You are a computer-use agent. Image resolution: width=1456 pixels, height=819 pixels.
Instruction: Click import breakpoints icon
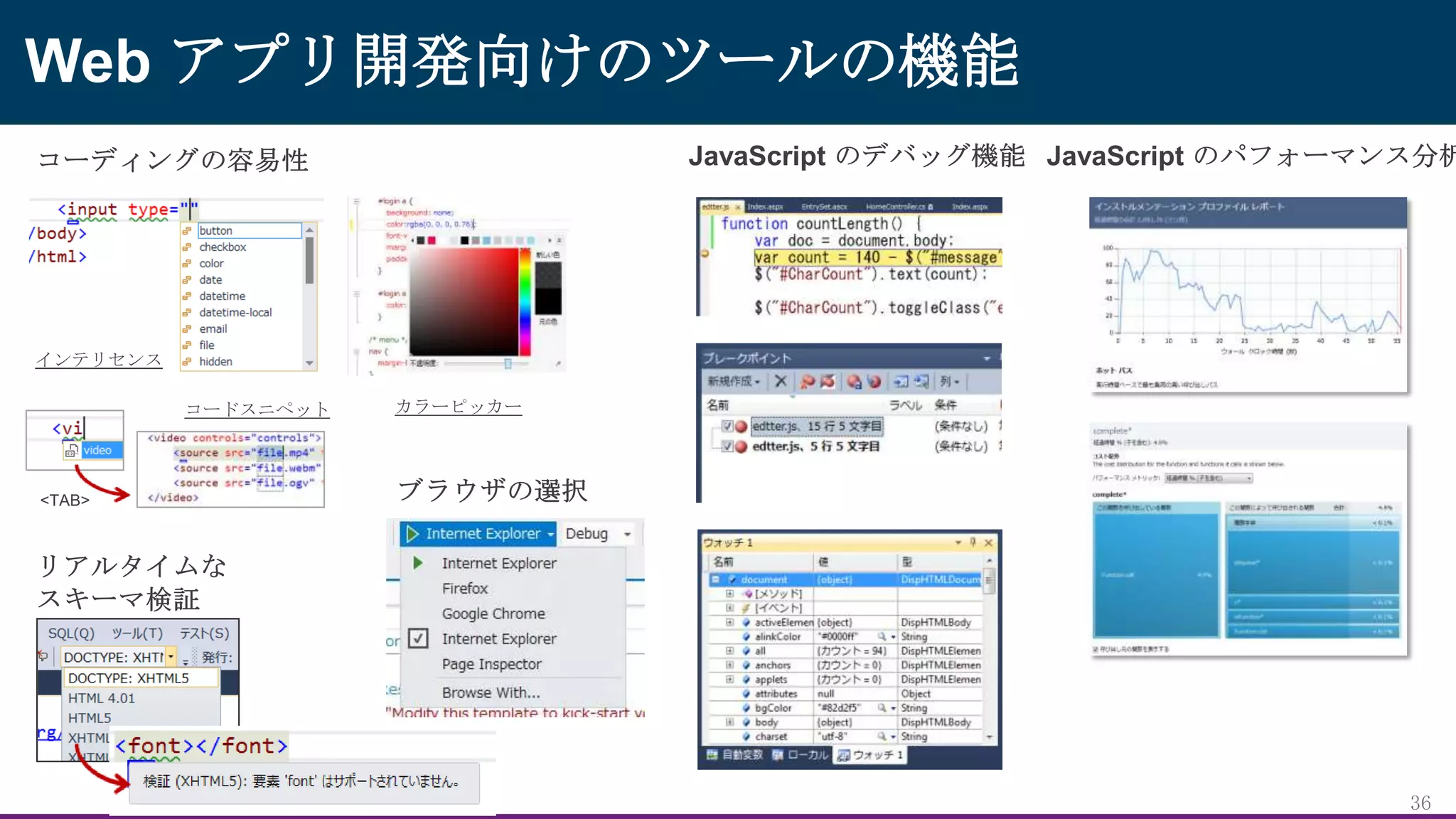click(874, 382)
